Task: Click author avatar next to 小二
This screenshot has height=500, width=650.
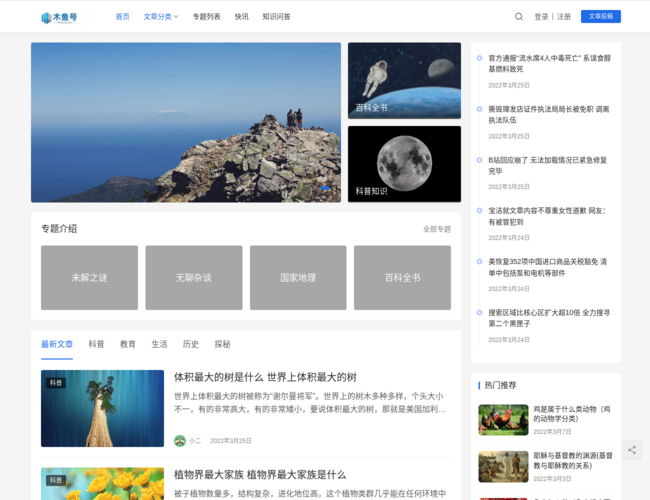Action: click(180, 441)
